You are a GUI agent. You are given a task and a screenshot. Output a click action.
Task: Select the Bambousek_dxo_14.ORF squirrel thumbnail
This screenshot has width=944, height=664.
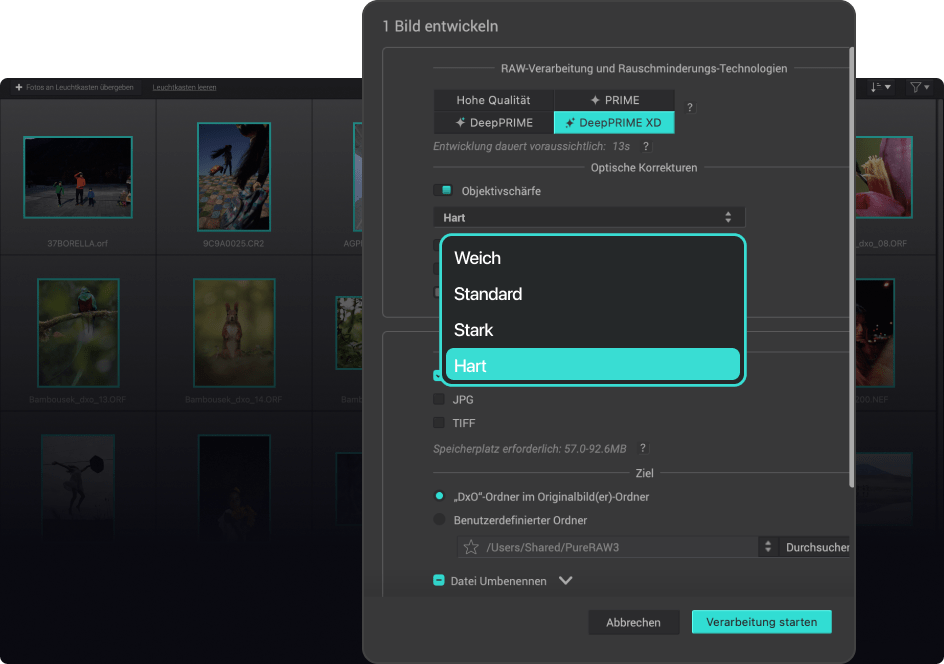point(234,332)
